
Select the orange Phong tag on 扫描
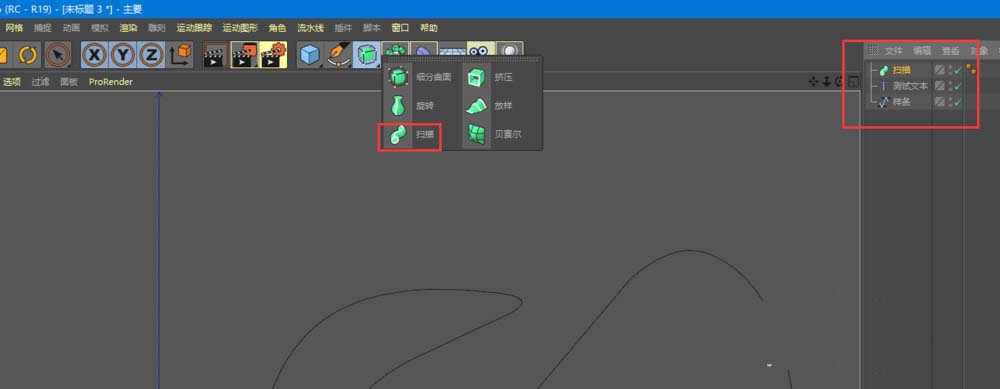(971, 69)
